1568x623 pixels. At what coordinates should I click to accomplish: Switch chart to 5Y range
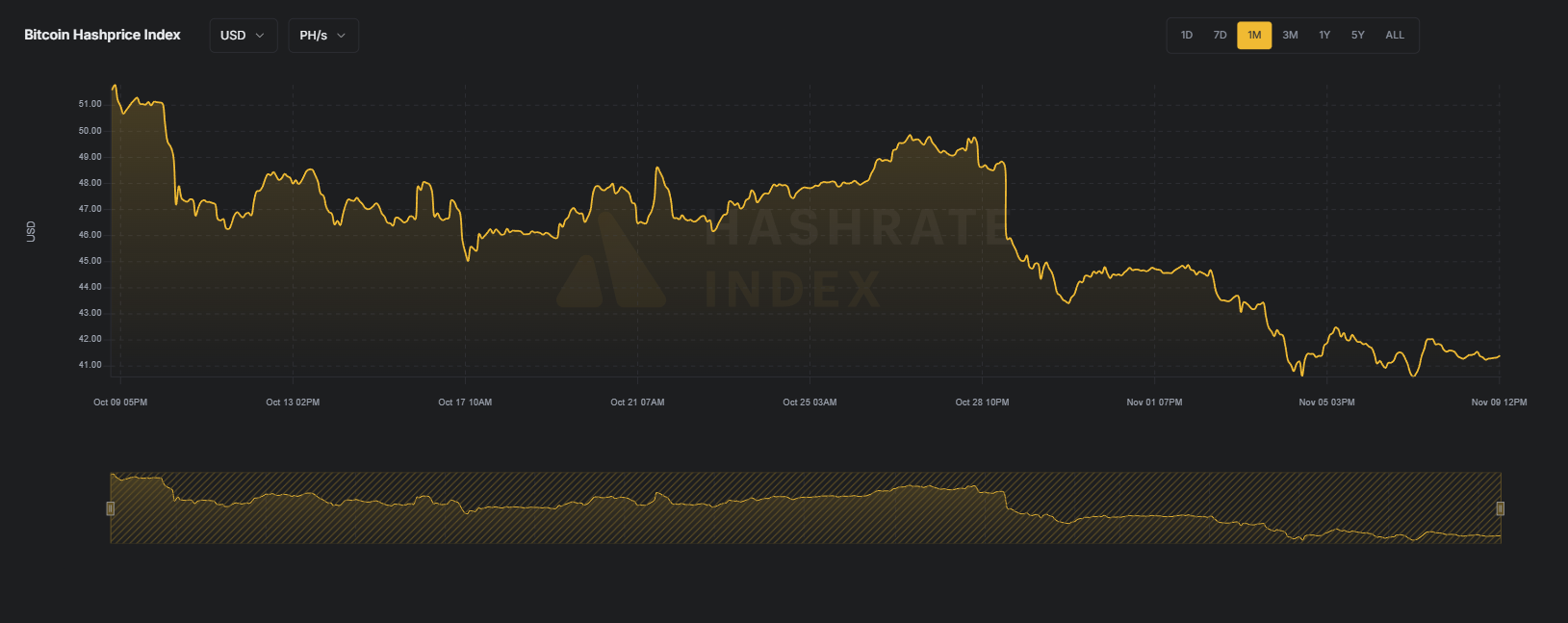pos(1357,36)
